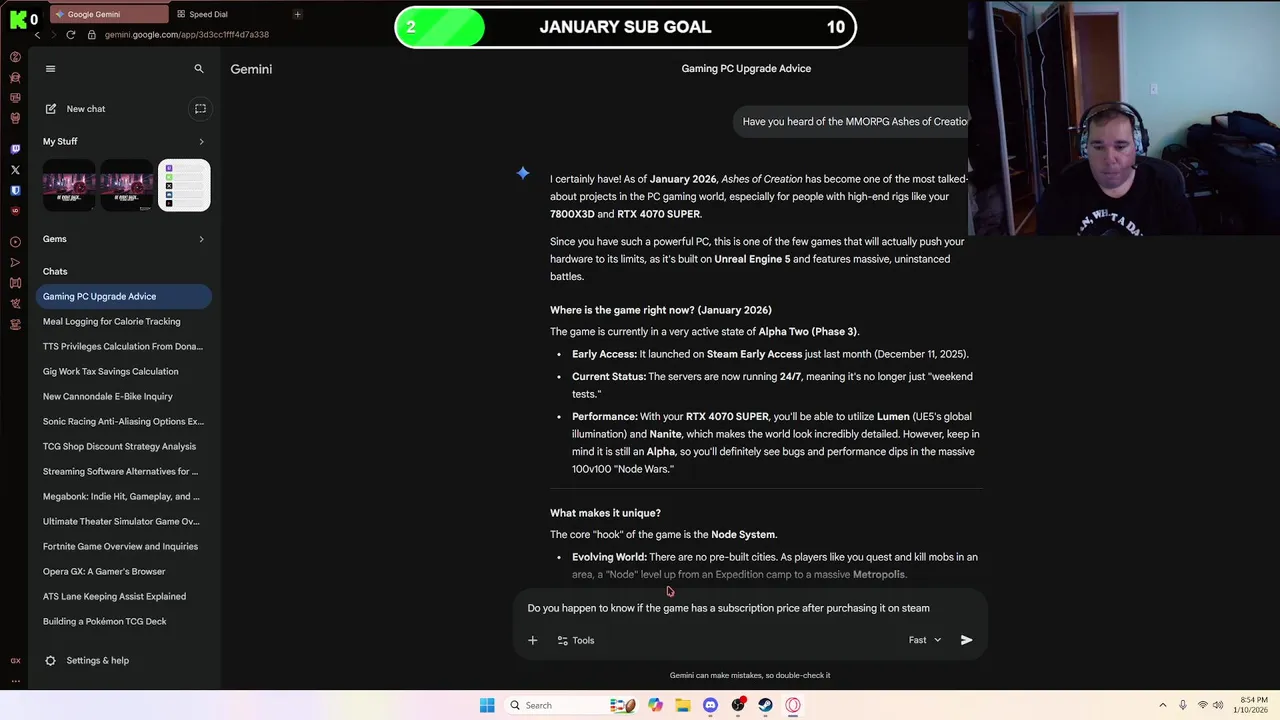This screenshot has width=1280, height=720.
Task: Go back using browser back arrow
Action: 38,35
